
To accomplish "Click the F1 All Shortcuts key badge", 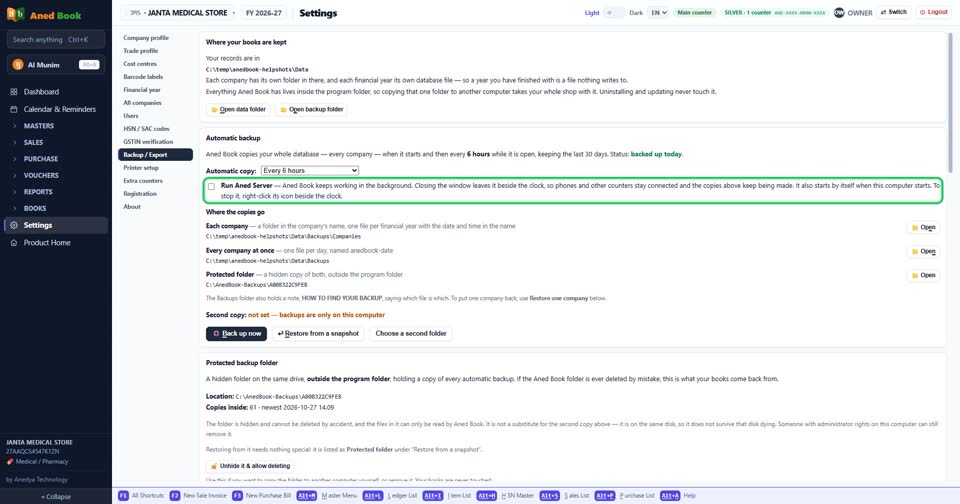I will tap(123, 495).
